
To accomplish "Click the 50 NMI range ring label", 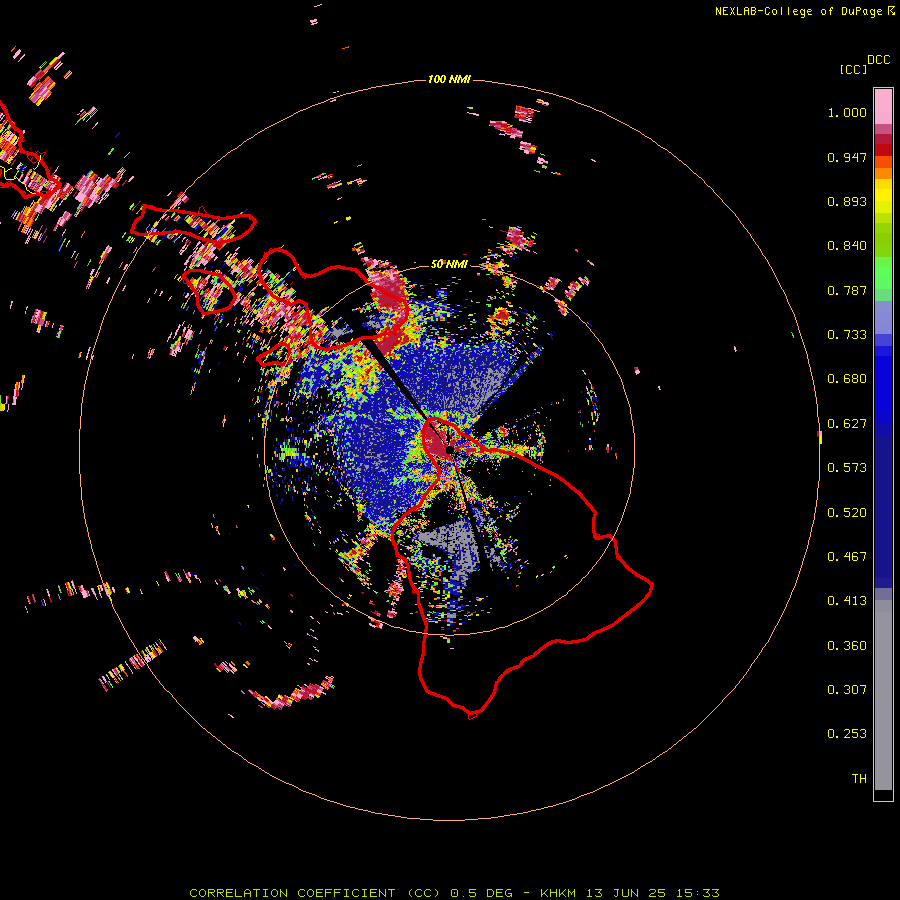I will [449, 264].
